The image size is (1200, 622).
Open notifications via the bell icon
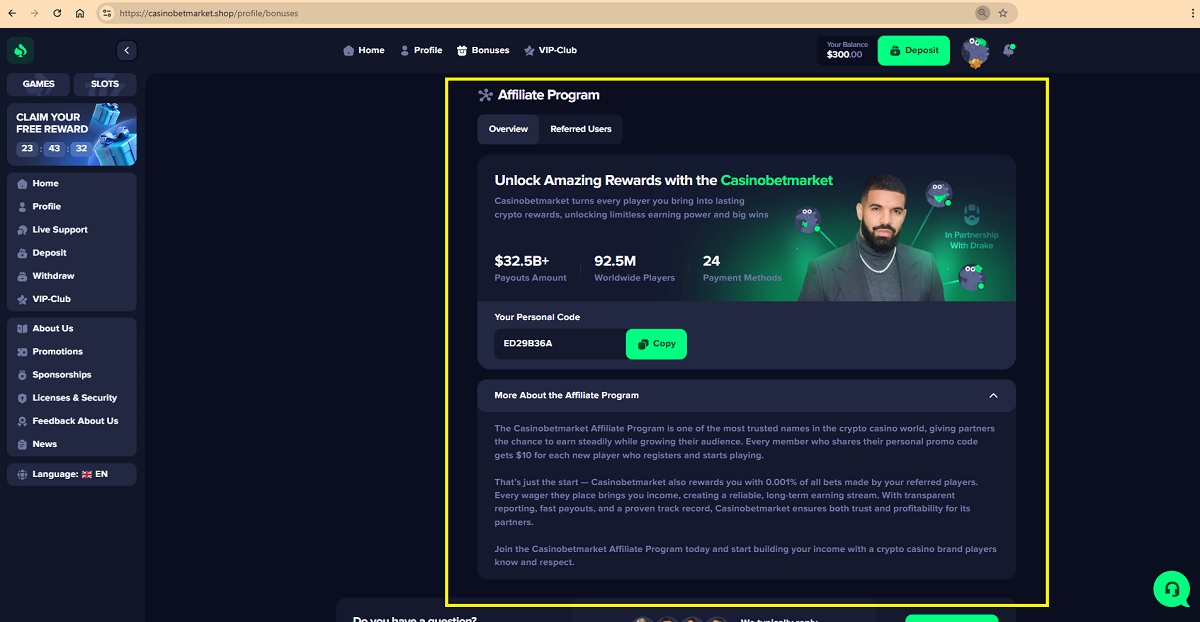click(1008, 50)
